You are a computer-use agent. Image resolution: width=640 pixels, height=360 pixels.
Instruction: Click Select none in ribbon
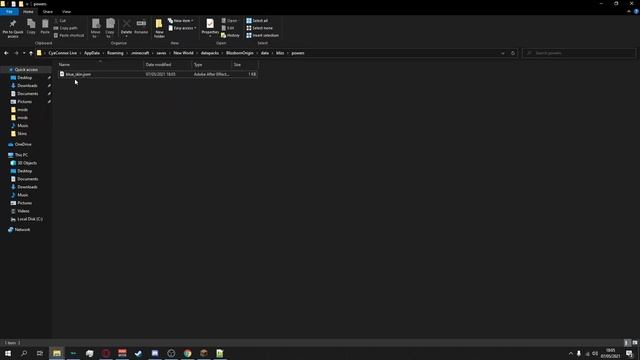coord(259,28)
